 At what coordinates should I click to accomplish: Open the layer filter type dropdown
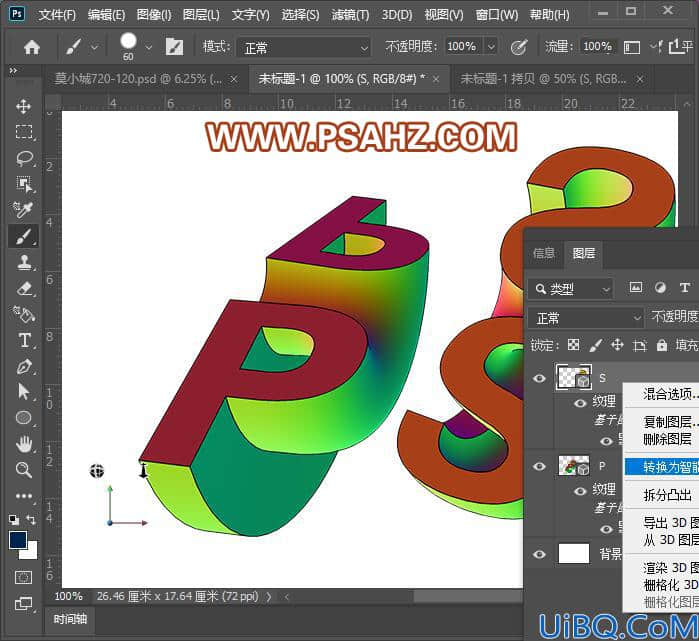click(571, 289)
